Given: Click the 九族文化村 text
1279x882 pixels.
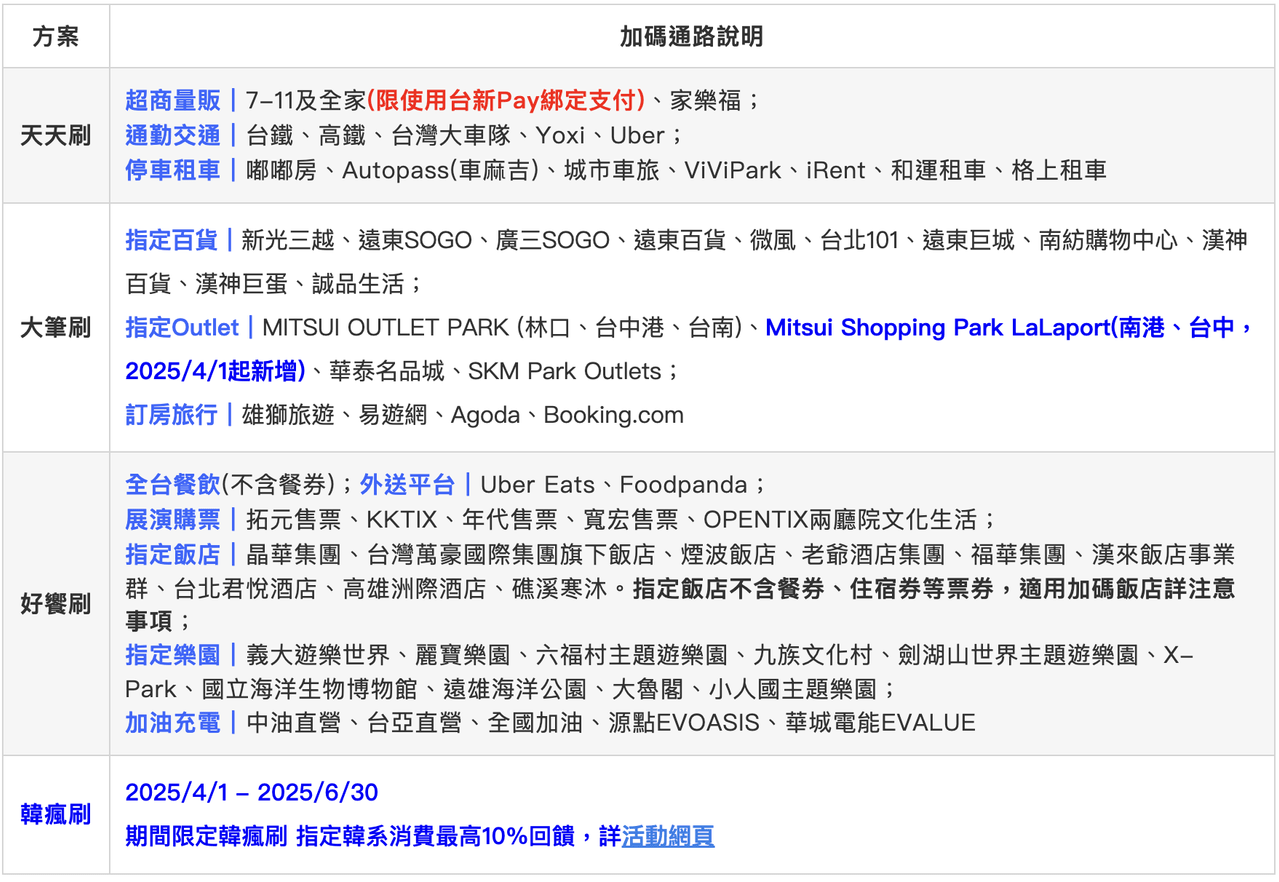Looking at the screenshot, I should pyautogui.click(x=812, y=656).
